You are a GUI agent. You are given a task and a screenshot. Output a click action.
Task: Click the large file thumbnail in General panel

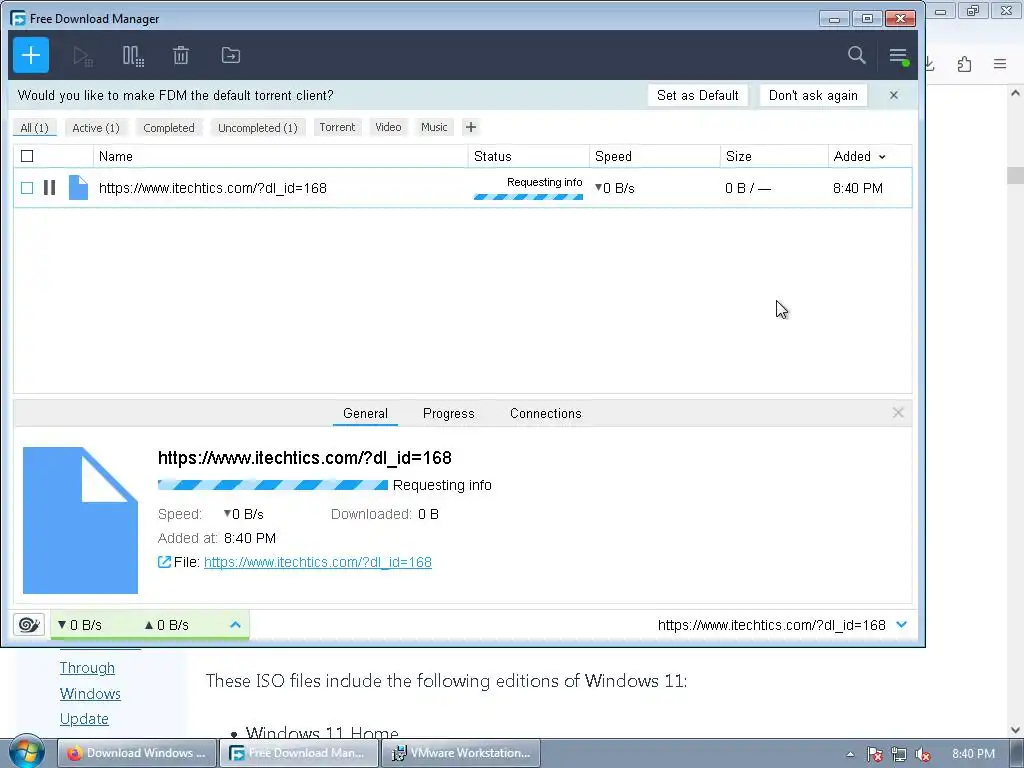[80, 520]
